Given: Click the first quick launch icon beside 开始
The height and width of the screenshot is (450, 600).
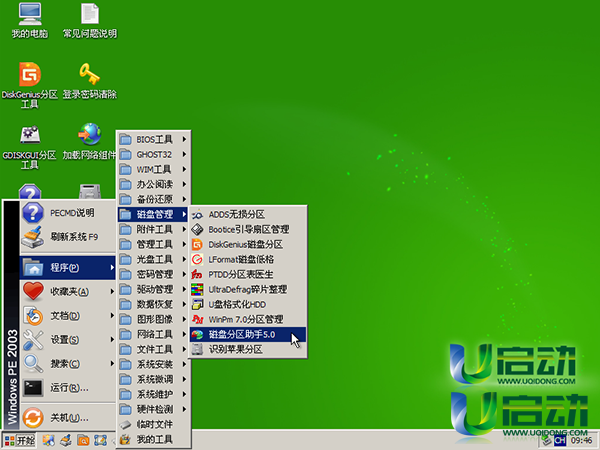Looking at the screenshot, I should 49,440.
